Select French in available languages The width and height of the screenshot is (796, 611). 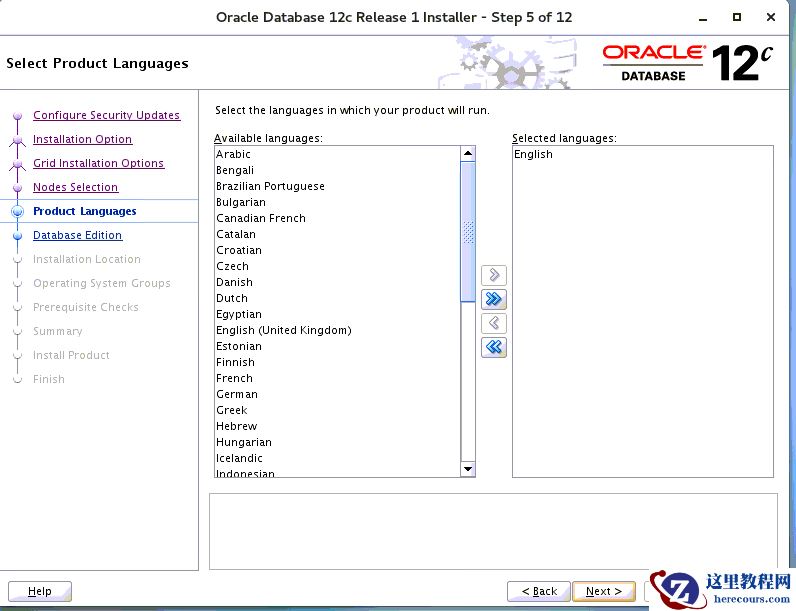tap(337, 378)
